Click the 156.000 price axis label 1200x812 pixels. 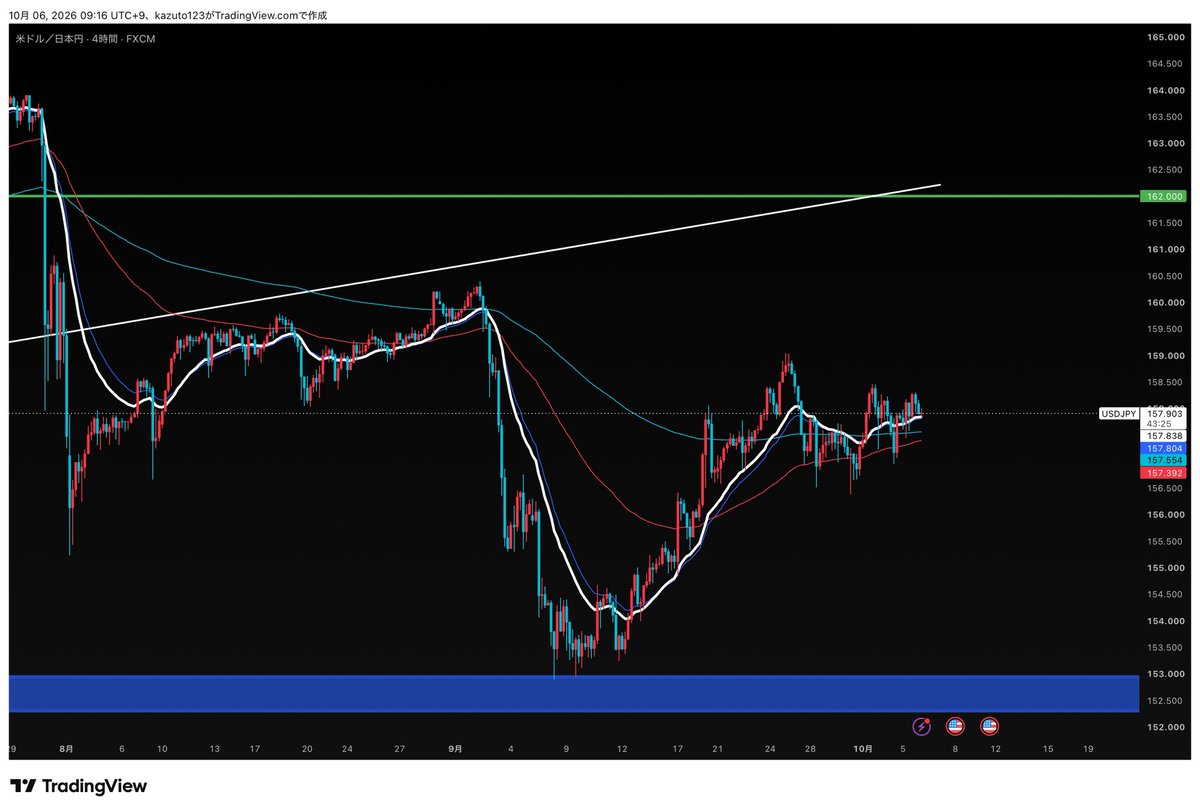tap(1165, 515)
